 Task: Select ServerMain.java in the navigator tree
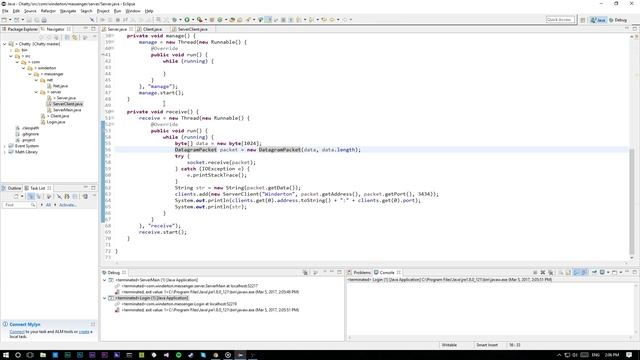click(64, 110)
